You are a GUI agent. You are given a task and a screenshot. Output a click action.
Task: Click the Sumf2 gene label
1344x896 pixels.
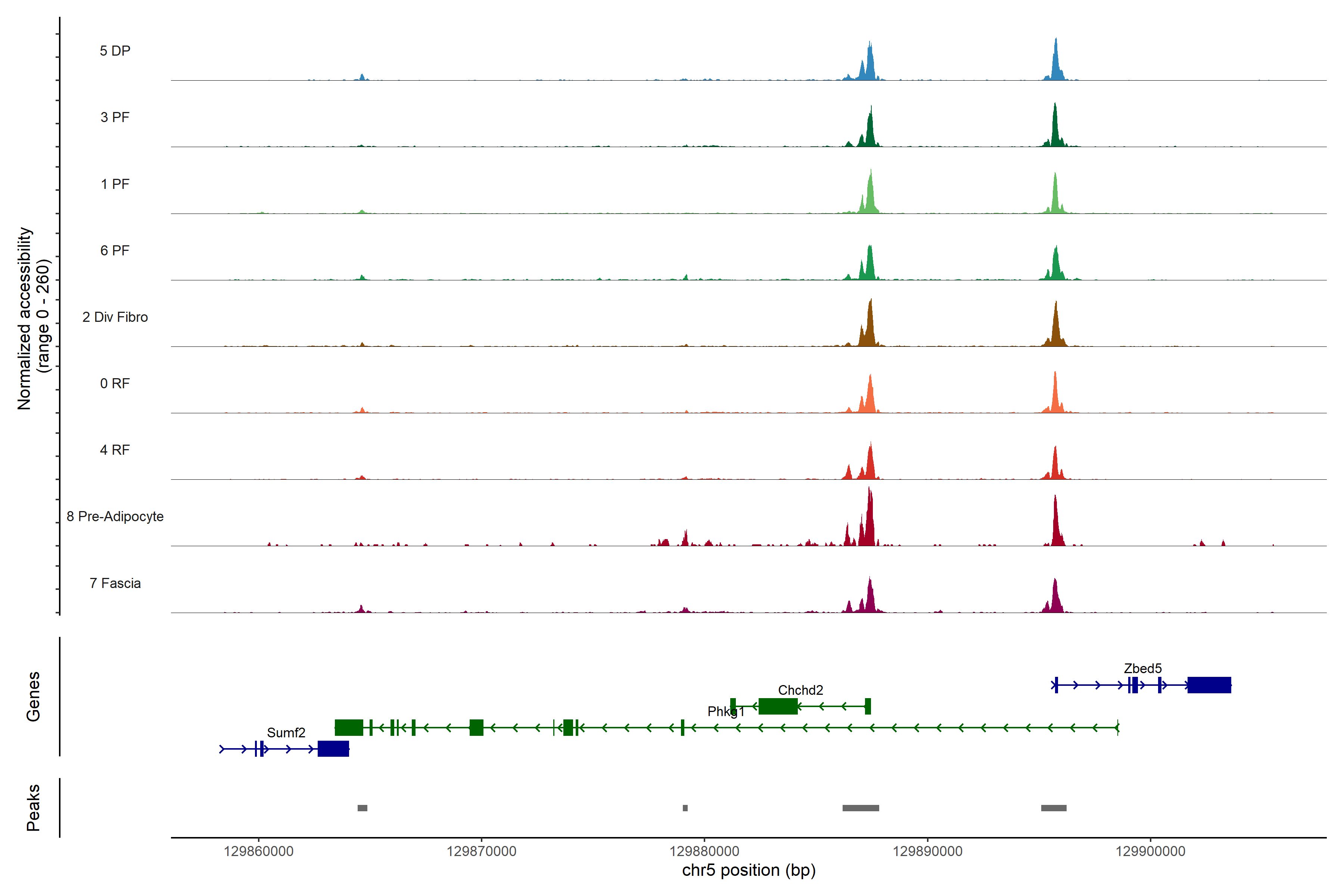[x=286, y=732]
